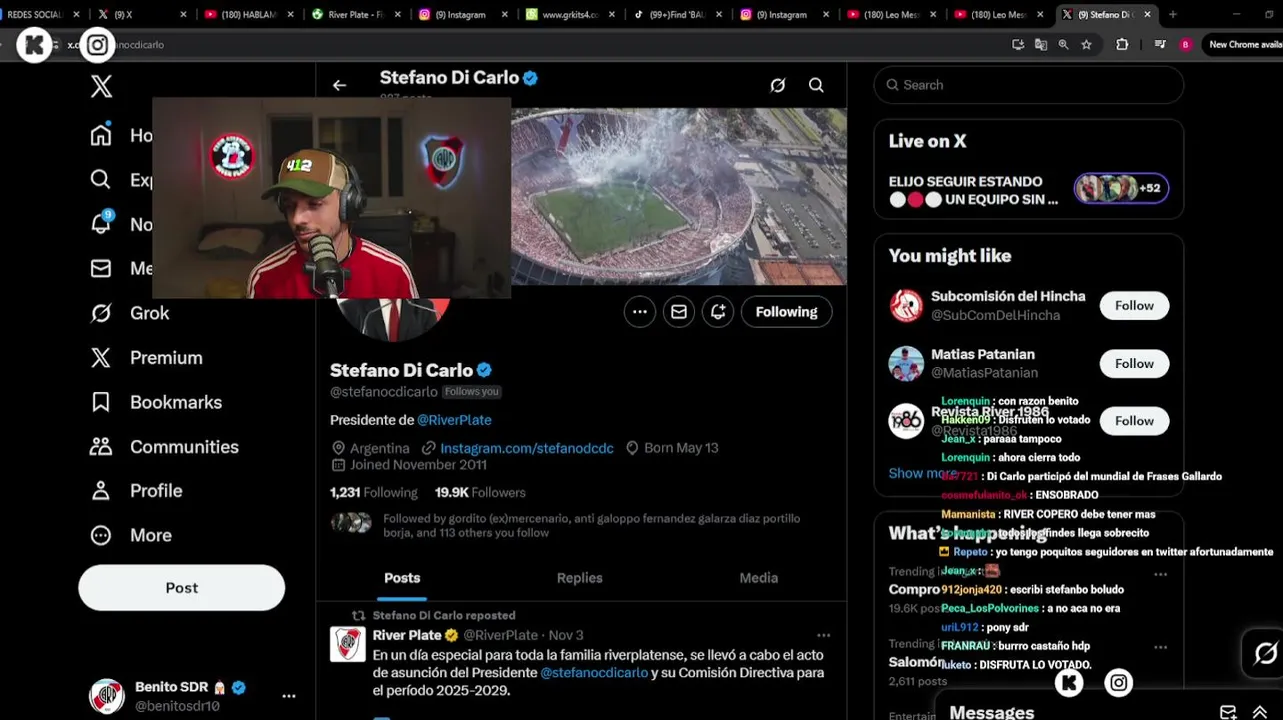Switch to the Replies tab
1283x720 pixels.
[580, 578]
